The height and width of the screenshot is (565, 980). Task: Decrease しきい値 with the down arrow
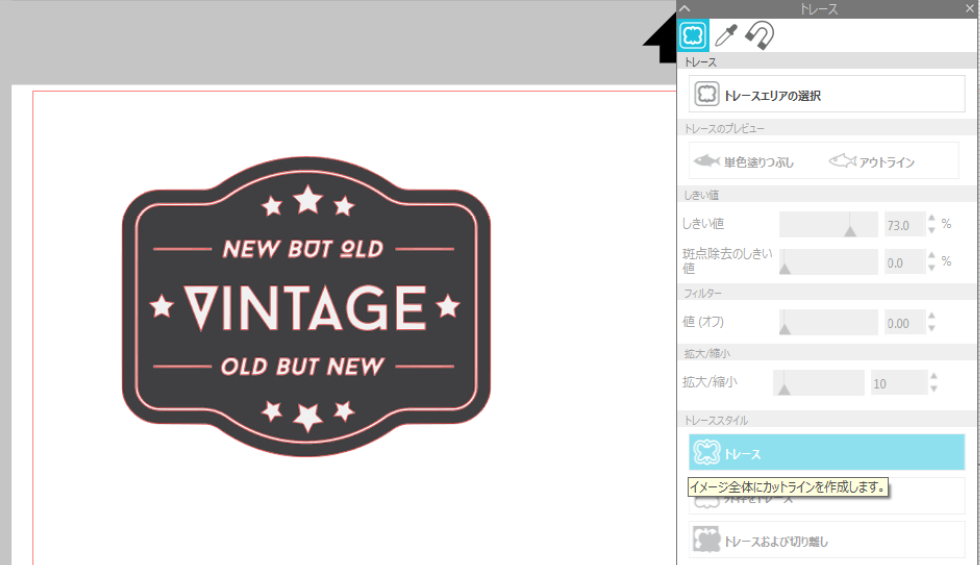[932, 231]
